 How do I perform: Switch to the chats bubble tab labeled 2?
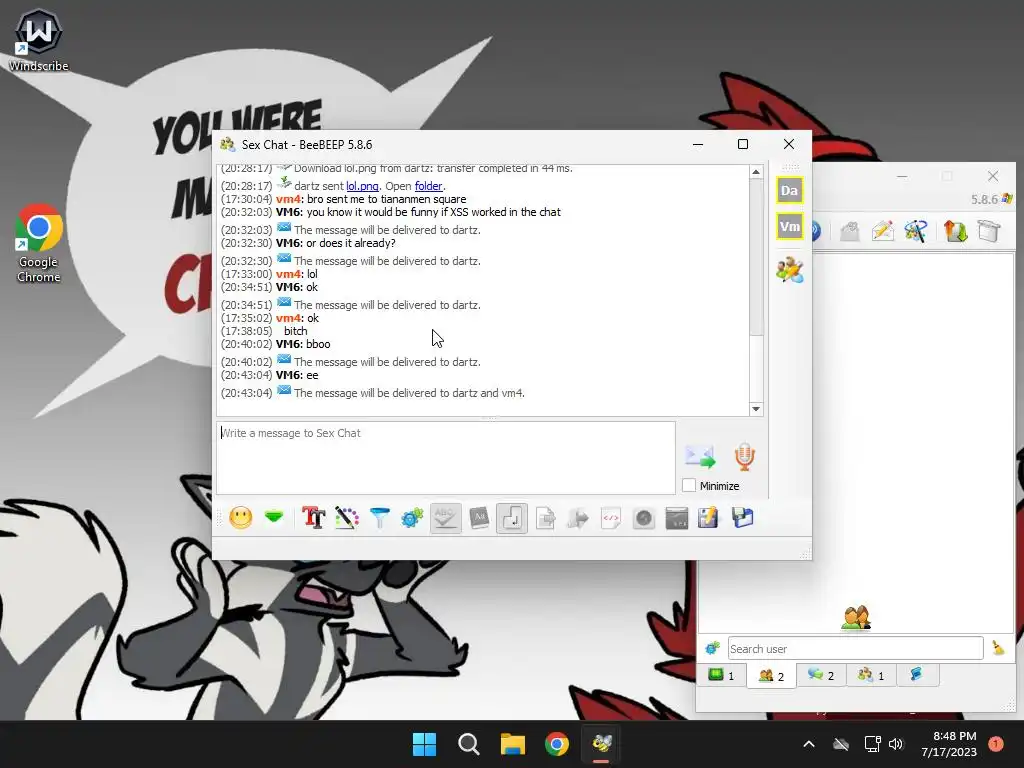[x=821, y=675]
